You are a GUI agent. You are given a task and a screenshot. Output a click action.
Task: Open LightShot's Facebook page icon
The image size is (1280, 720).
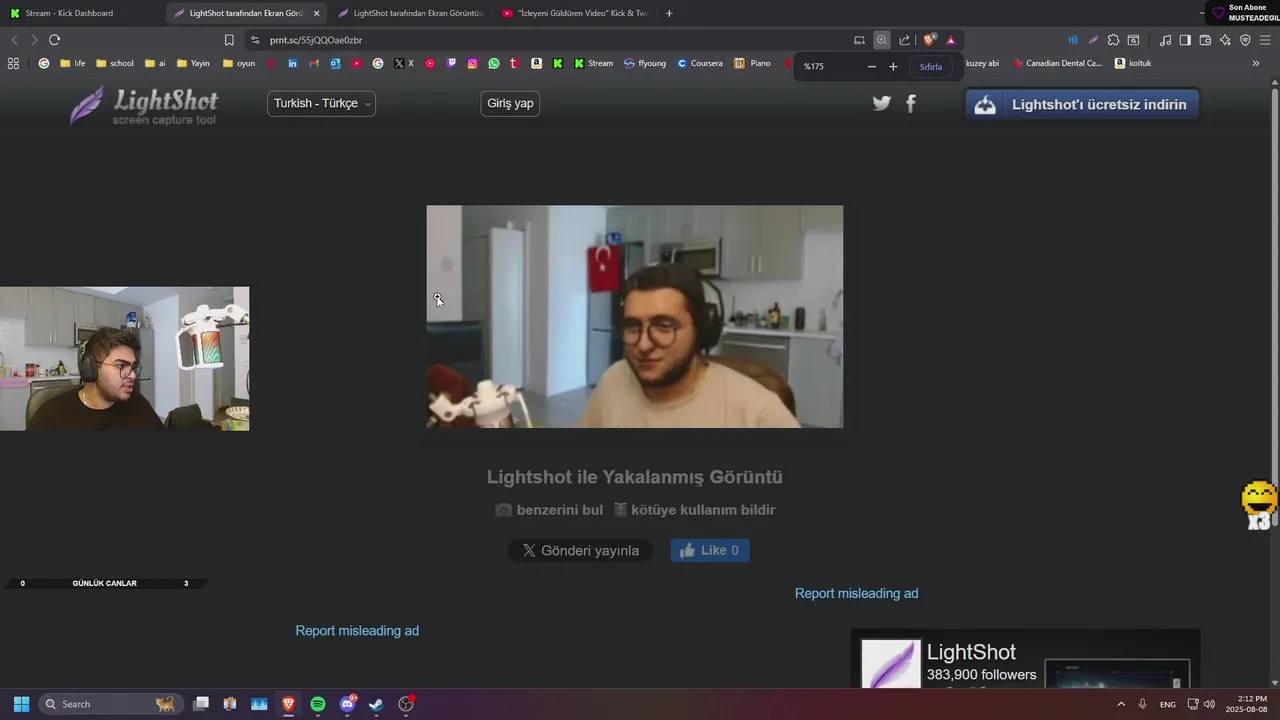(x=911, y=103)
